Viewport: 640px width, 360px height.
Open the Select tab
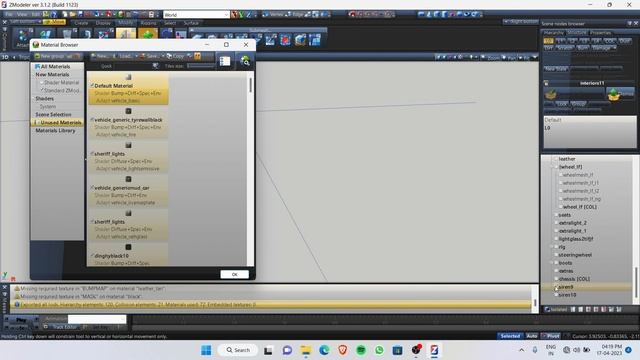170,23
